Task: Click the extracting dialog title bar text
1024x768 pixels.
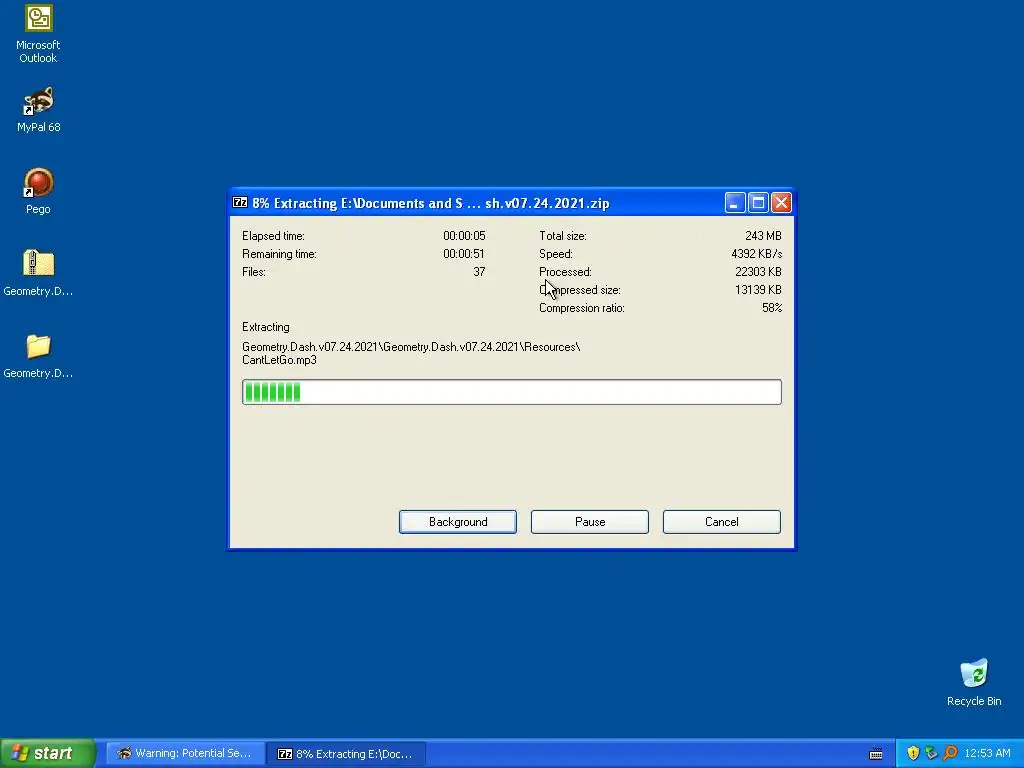Action: pyautogui.click(x=431, y=203)
